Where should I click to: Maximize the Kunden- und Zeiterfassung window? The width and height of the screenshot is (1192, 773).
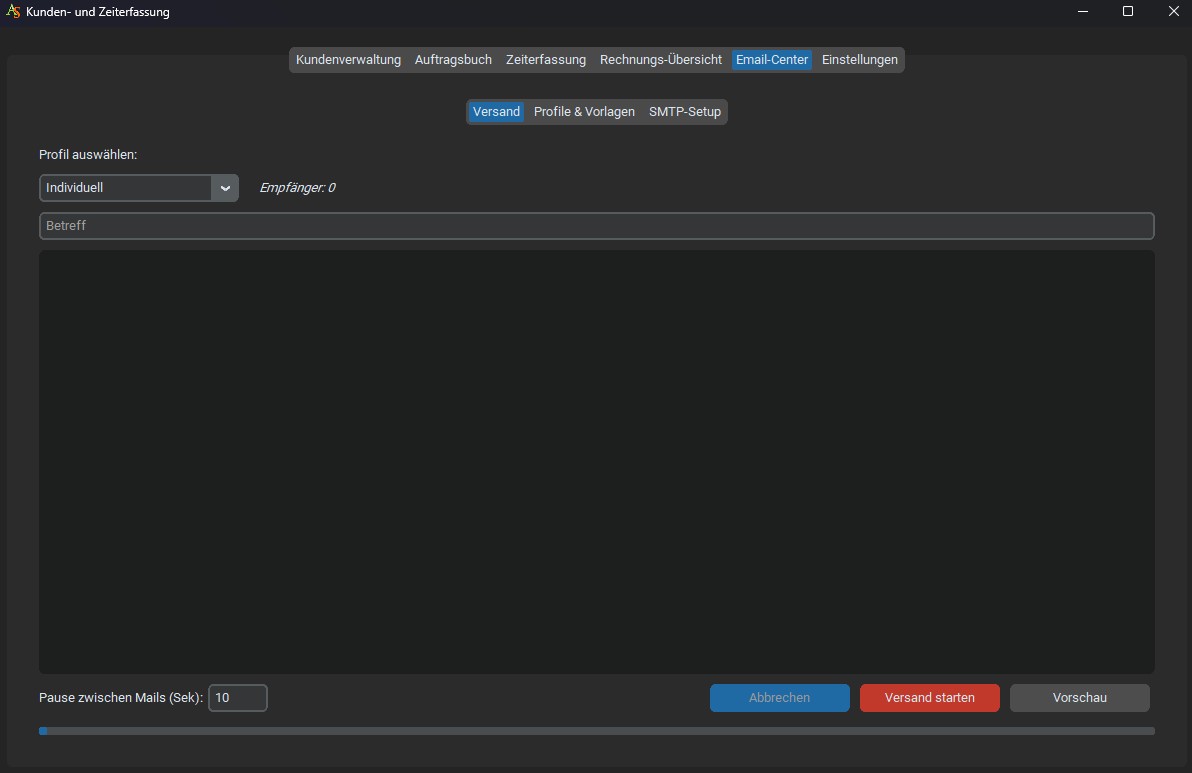pos(1128,11)
